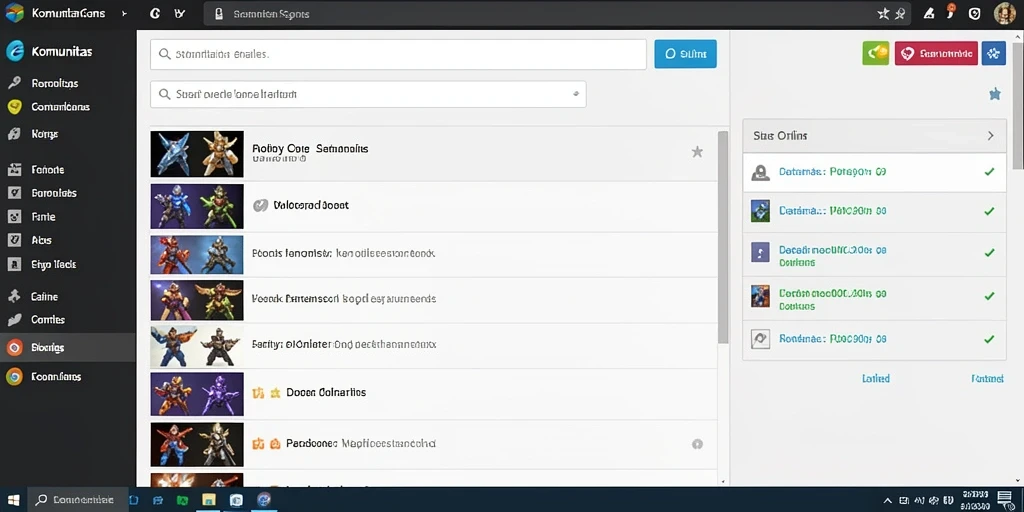
Task: Focus the top search field in the main area
Action: point(398,54)
